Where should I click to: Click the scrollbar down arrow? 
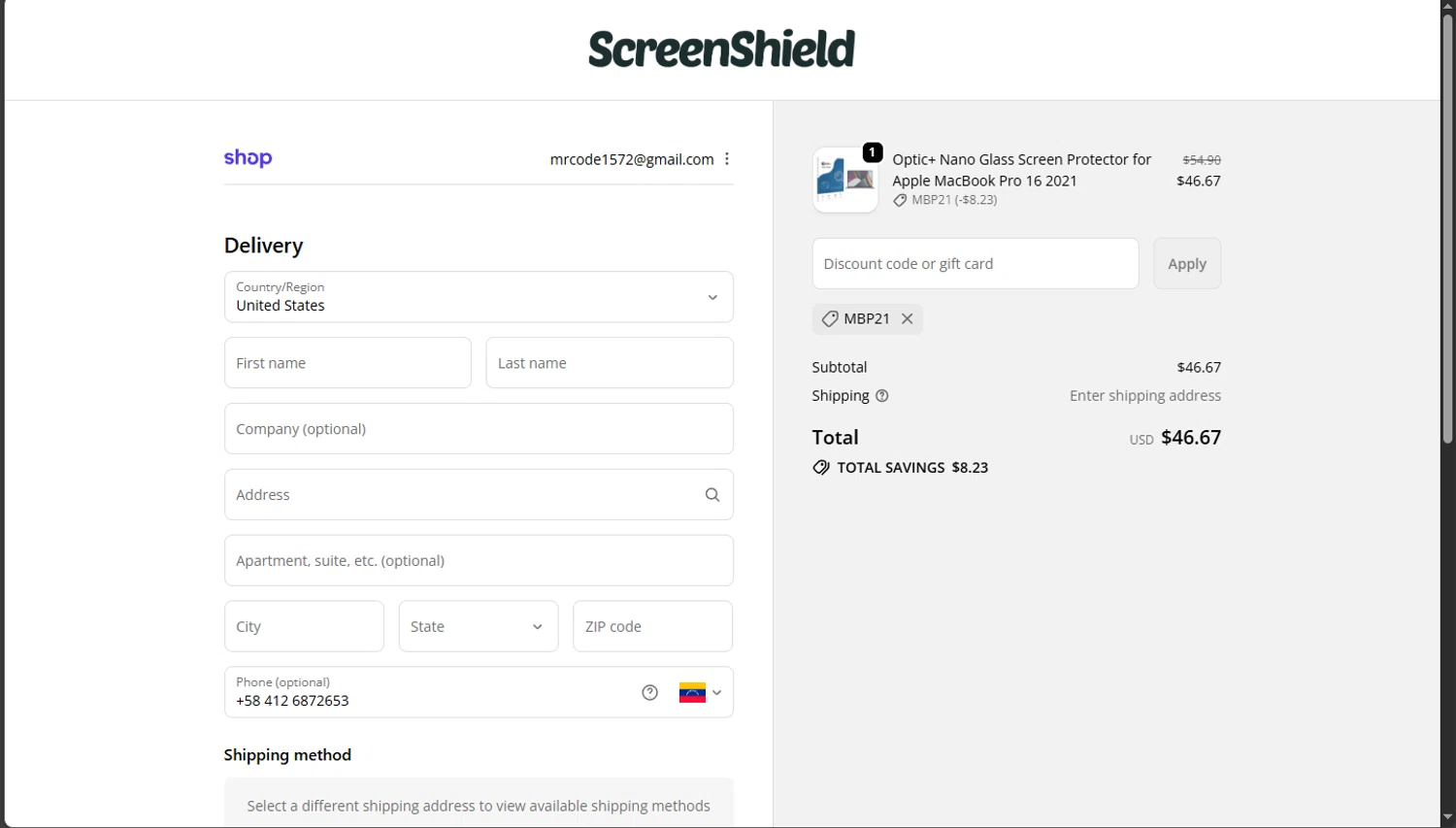pyautogui.click(x=1448, y=818)
